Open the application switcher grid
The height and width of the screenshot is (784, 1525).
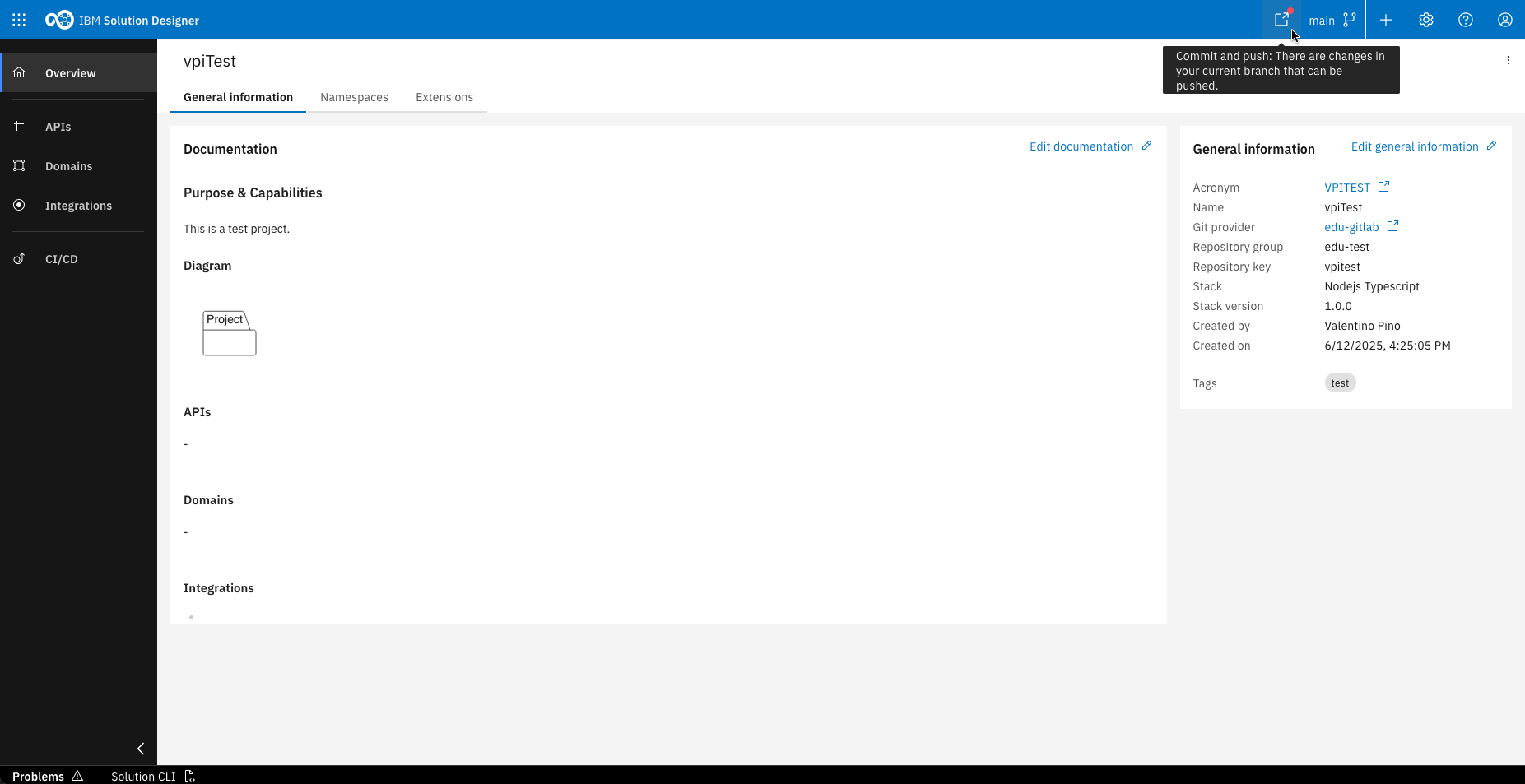(18, 19)
